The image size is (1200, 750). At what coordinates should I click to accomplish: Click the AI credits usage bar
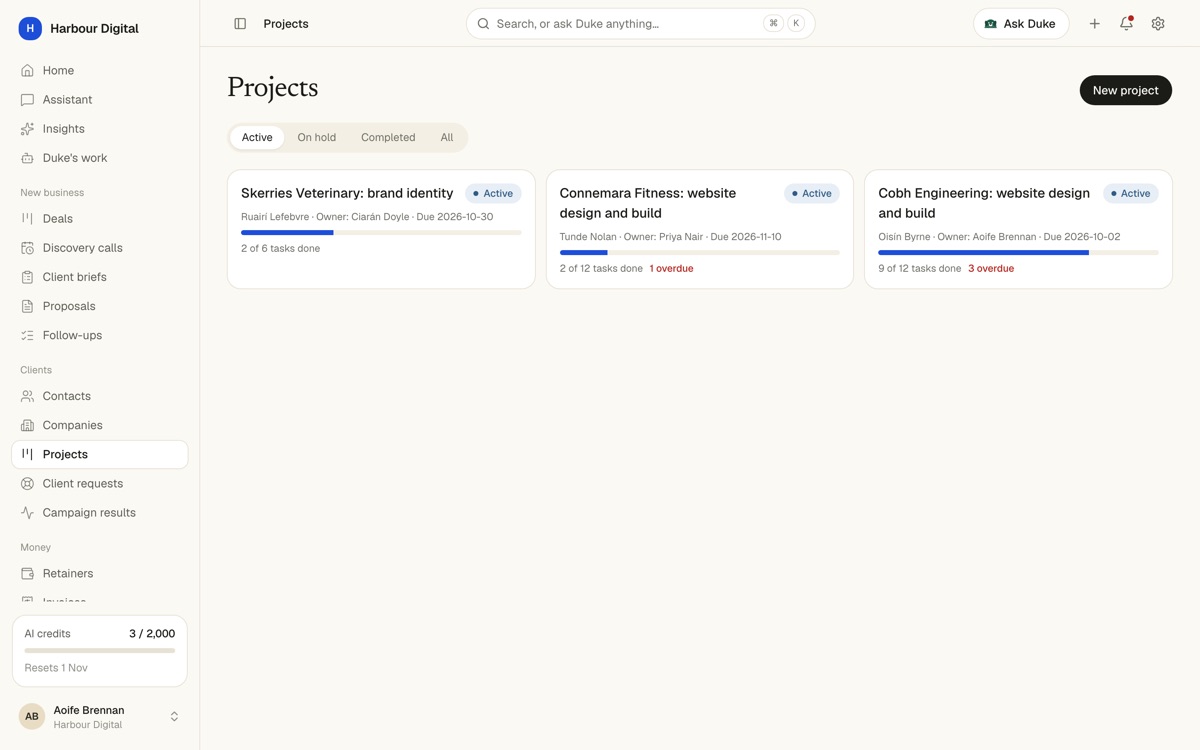(x=100, y=651)
